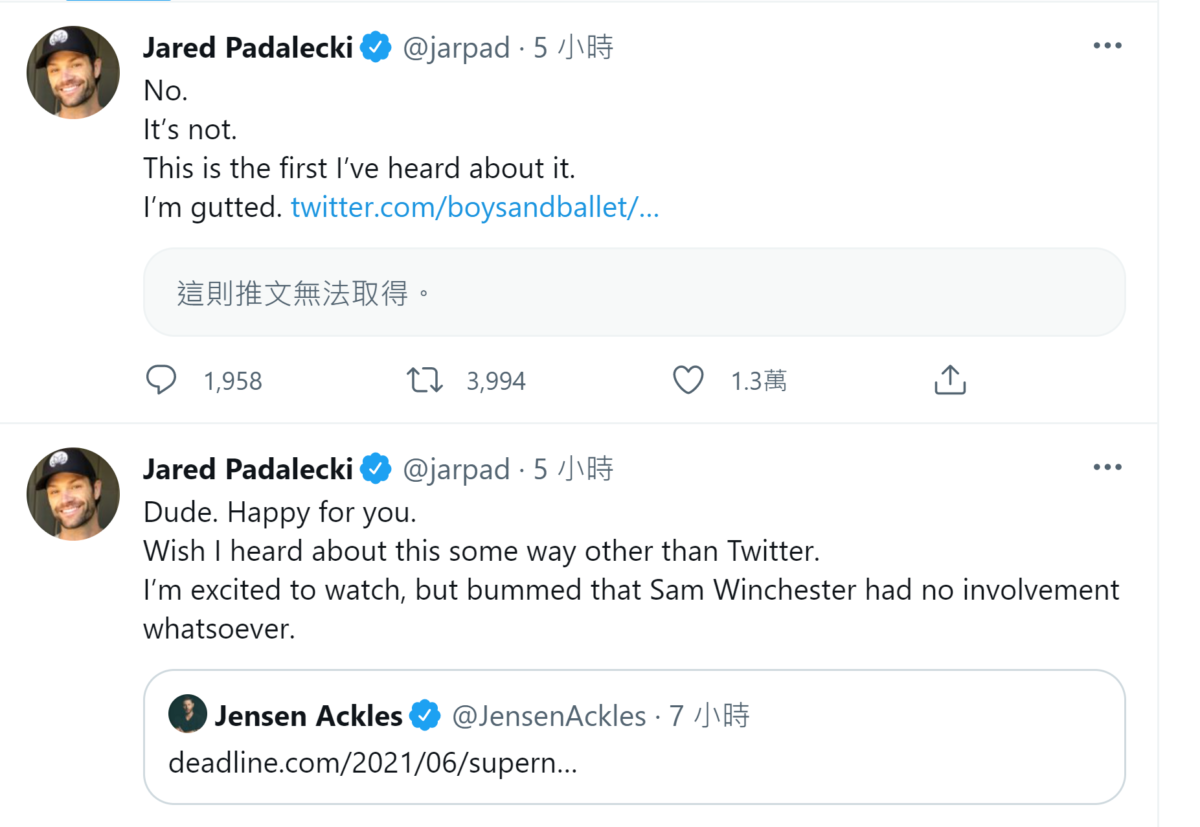Image resolution: width=1200 pixels, height=827 pixels.
Task: Open share menu for first tweet
Action: [x=949, y=380]
